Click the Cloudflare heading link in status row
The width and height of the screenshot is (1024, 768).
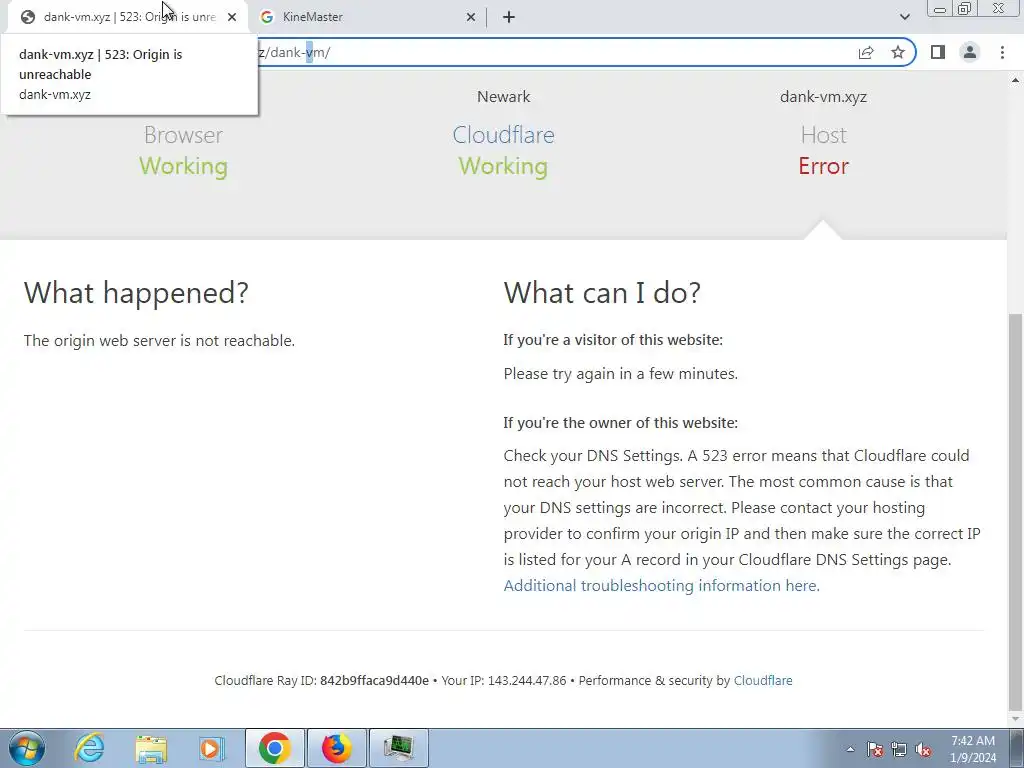[504, 135]
